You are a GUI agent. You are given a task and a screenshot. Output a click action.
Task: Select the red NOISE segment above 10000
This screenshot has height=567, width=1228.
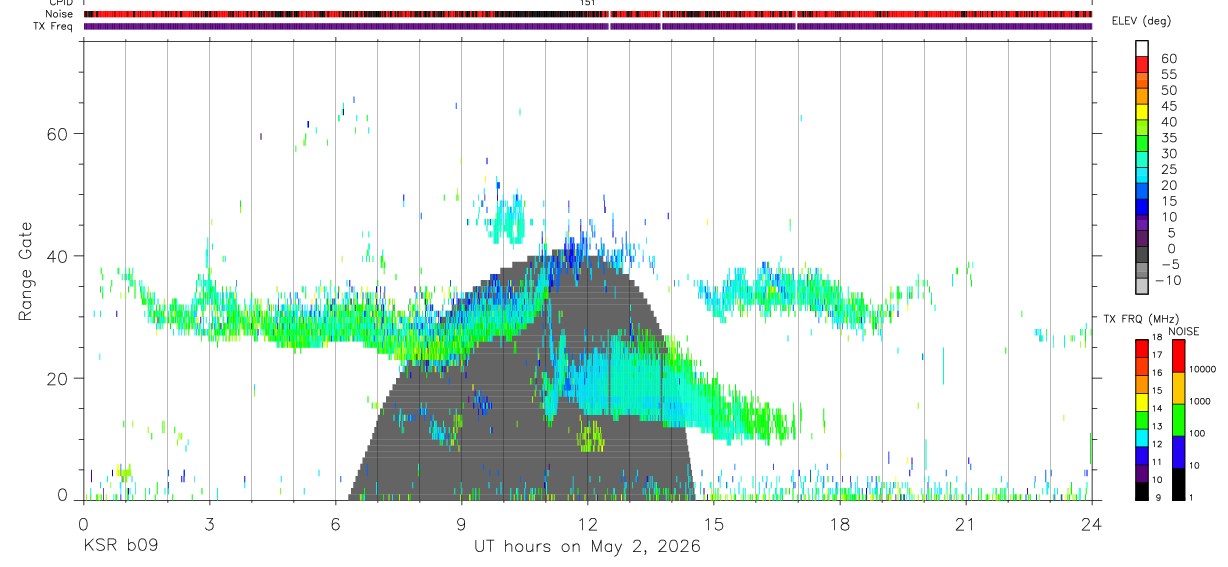1178,355
